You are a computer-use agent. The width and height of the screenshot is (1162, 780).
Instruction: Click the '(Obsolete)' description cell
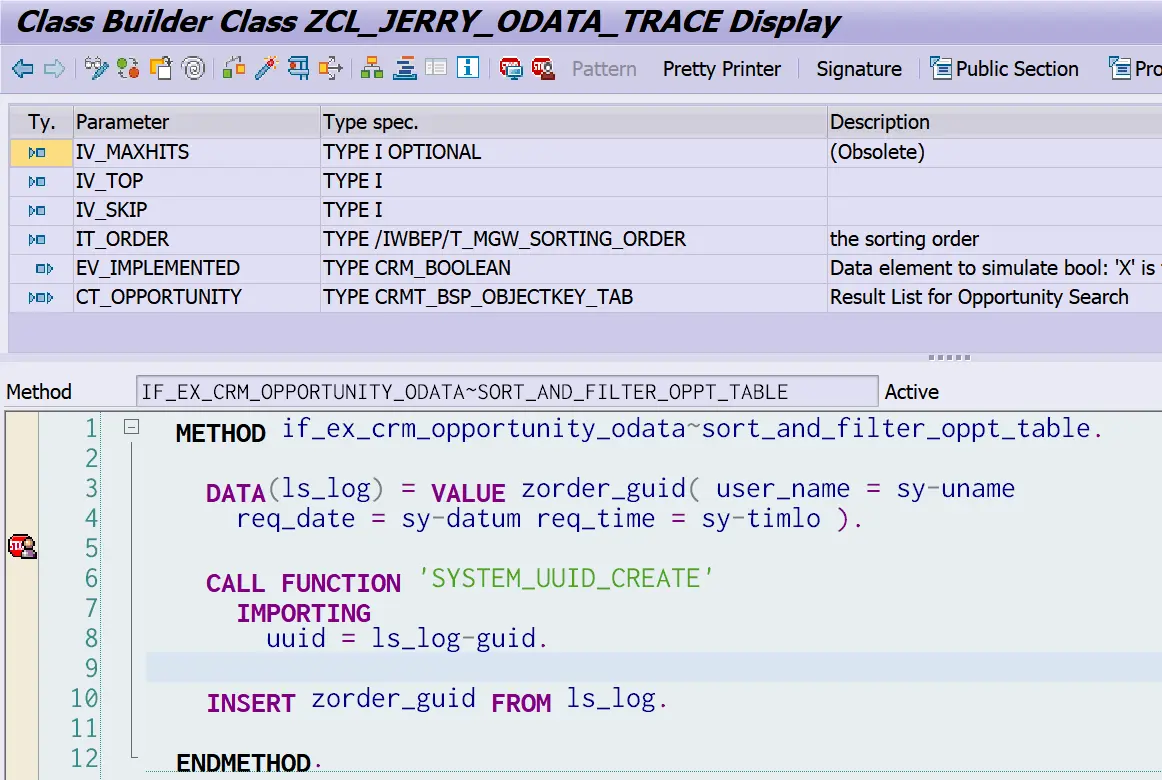pyautogui.click(x=995, y=152)
